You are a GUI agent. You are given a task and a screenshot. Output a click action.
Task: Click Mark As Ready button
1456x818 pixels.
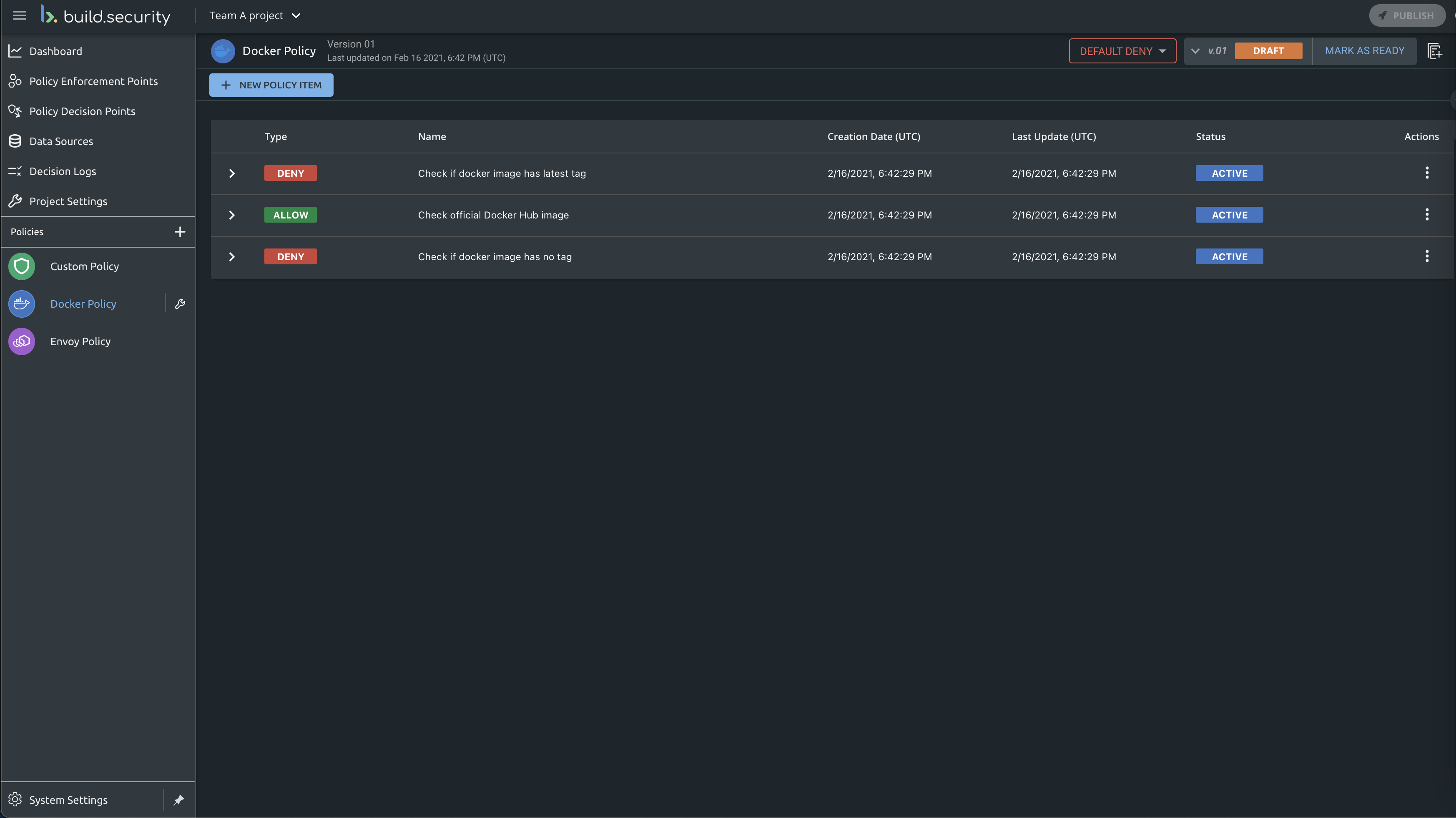1364,51
